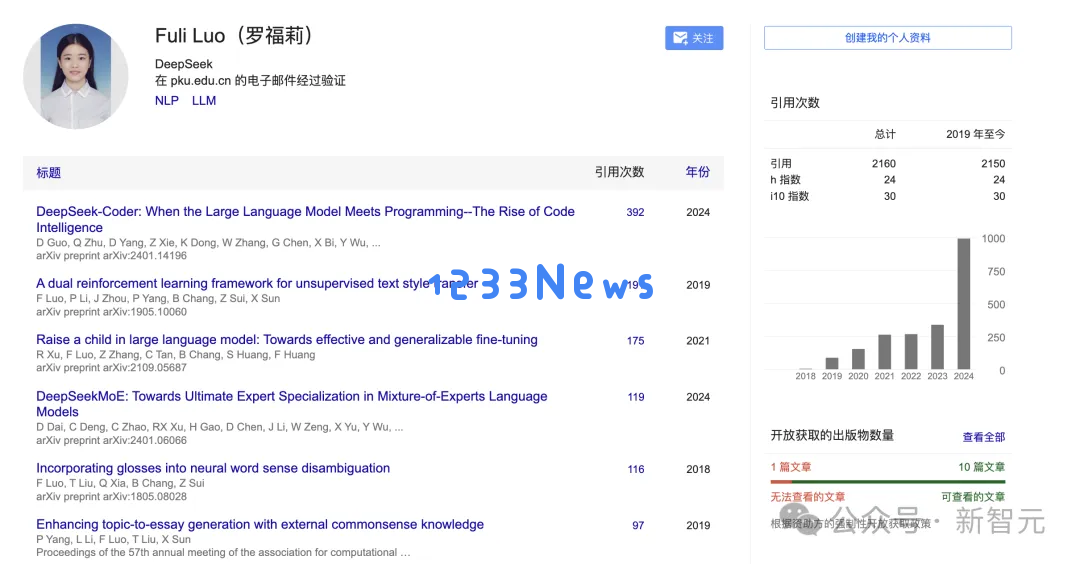Screen dimensions: 1080x564
Task: Click the 116 citation count
Action: tap(636, 469)
